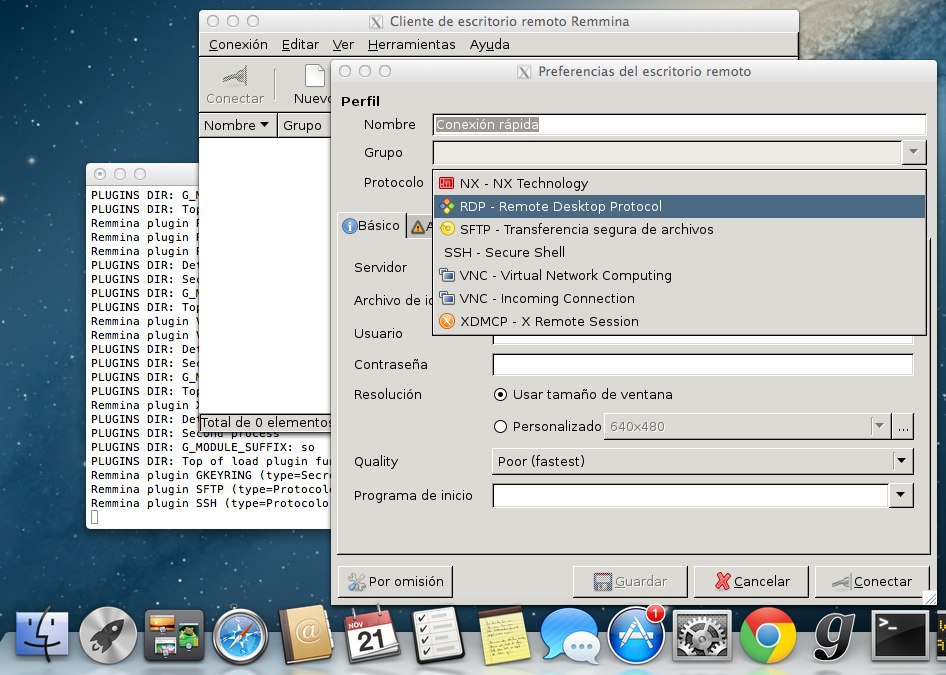The width and height of the screenshot is (946, 675).
Task: Click the XDMCP orange X icon
Action: tap(446, 321)
